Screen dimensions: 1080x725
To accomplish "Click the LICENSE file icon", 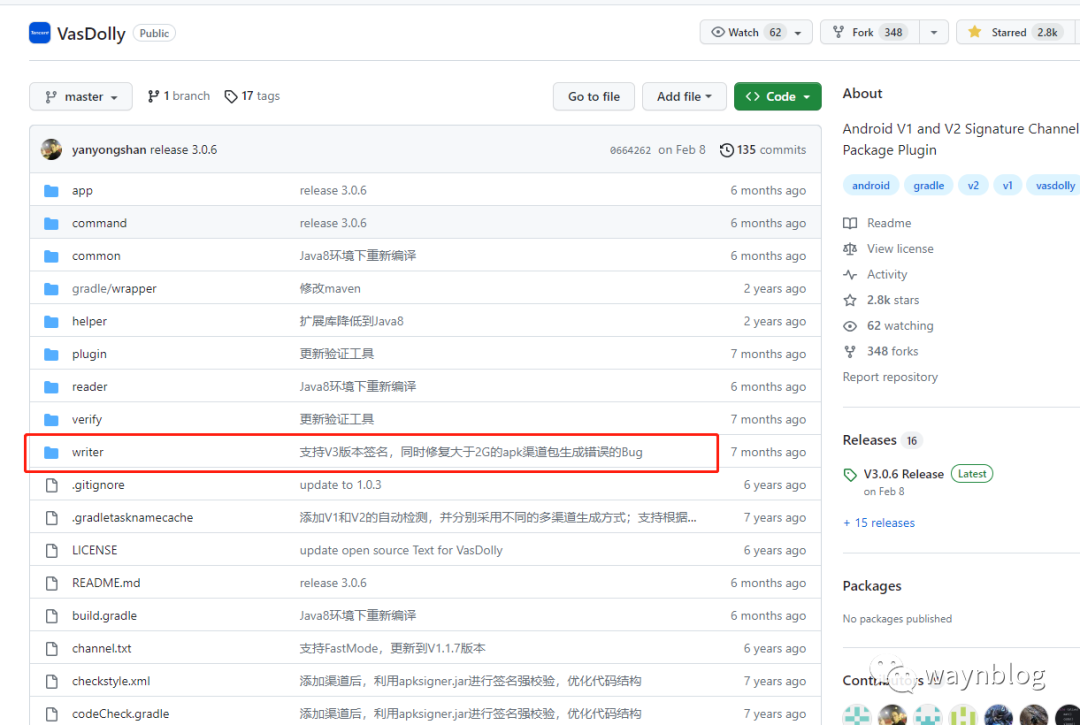I will click(52, 550).
